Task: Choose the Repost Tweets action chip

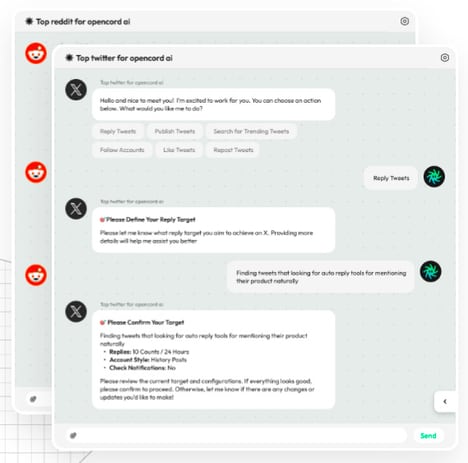Action: [233, 150]
